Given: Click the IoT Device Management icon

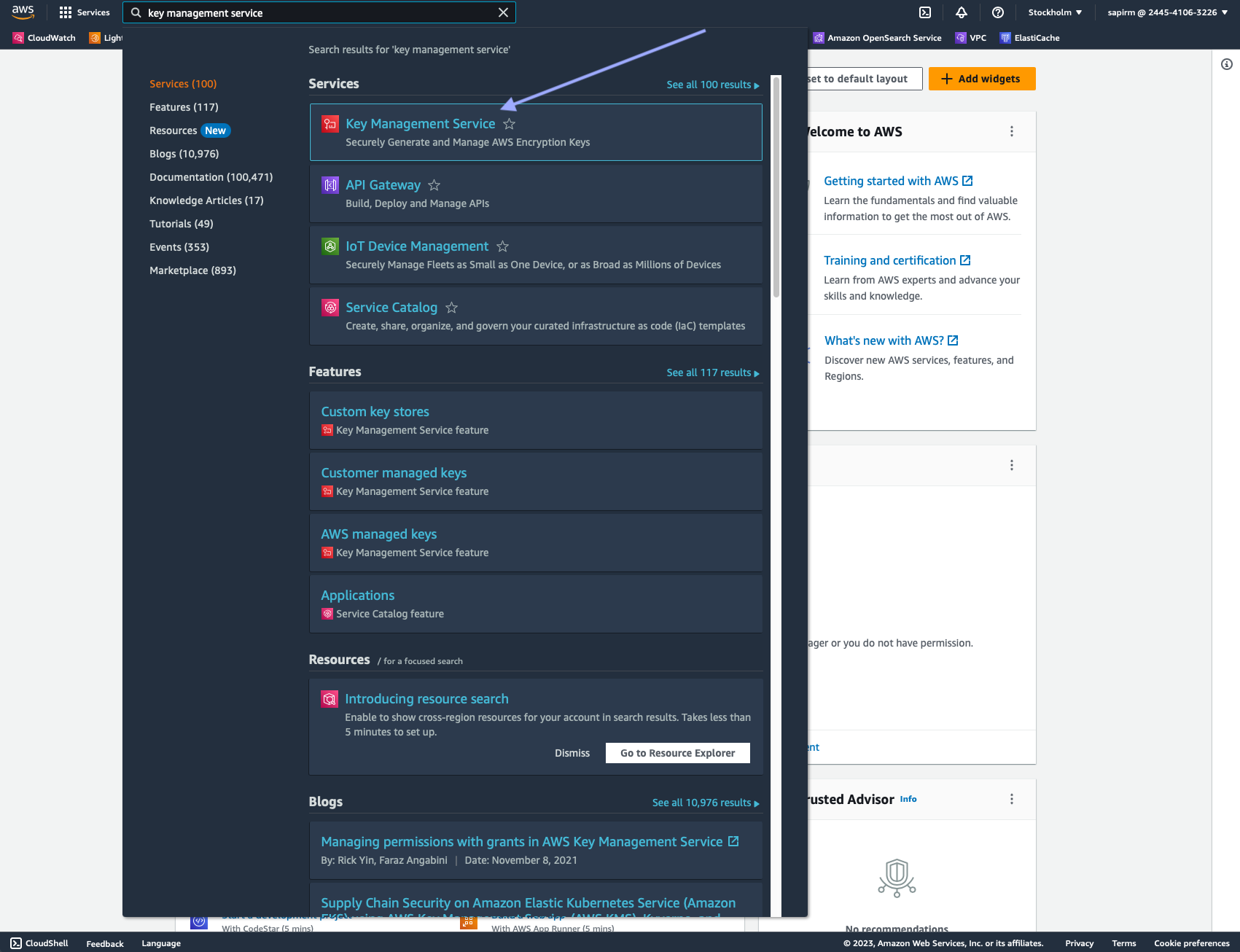Looking at the screenshot, I should [x=330, y=246].
